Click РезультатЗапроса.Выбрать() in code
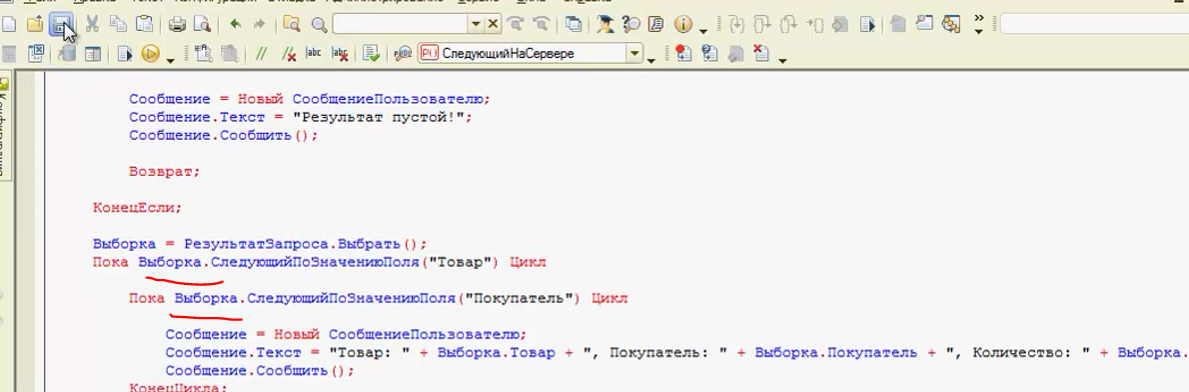This screenshot has height=392, width=1189. coord(301,244)
